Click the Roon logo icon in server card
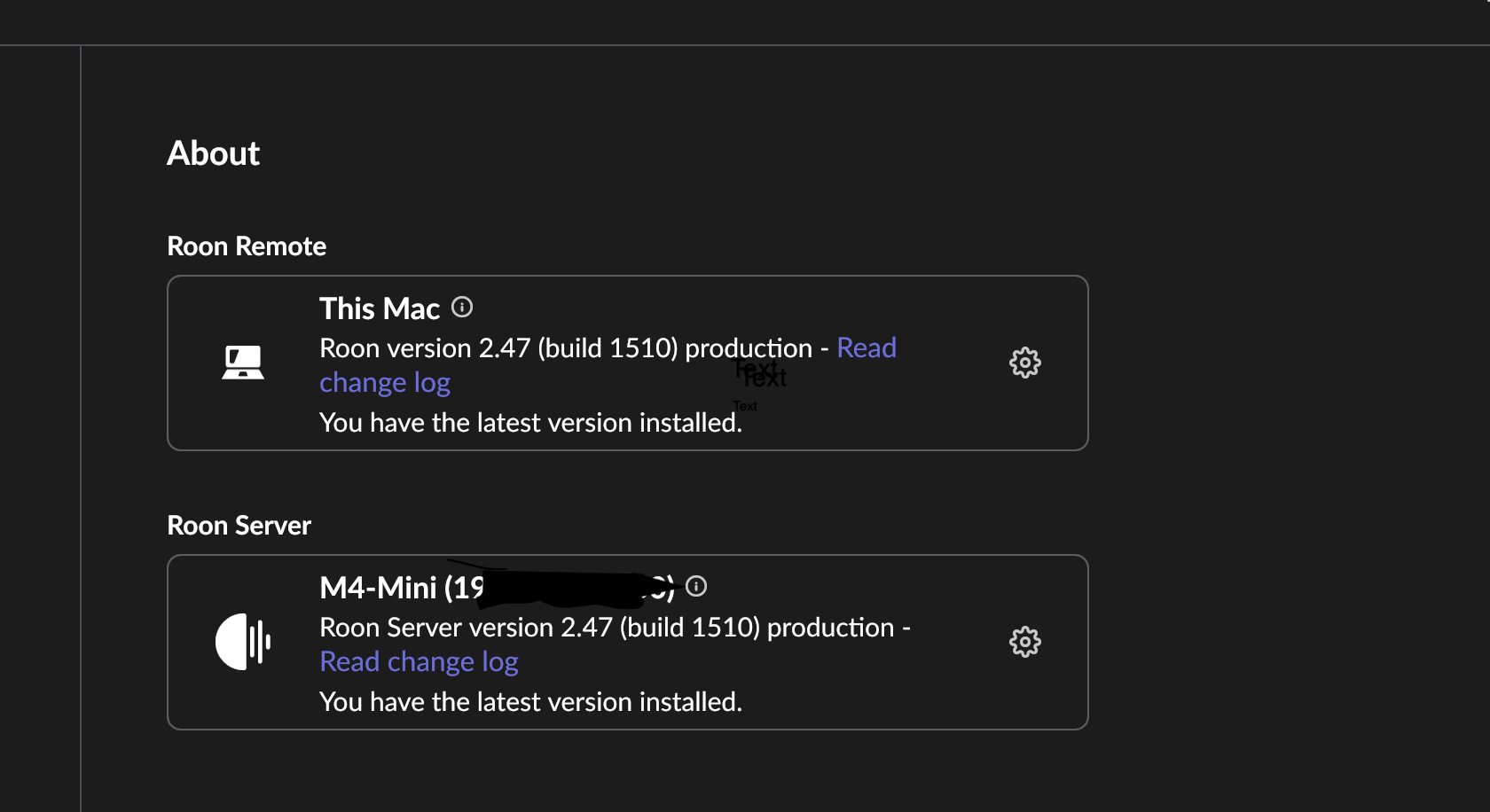The height and width of the screenshot is (812, 1490). pyautogui.click(x=243, y=642)
